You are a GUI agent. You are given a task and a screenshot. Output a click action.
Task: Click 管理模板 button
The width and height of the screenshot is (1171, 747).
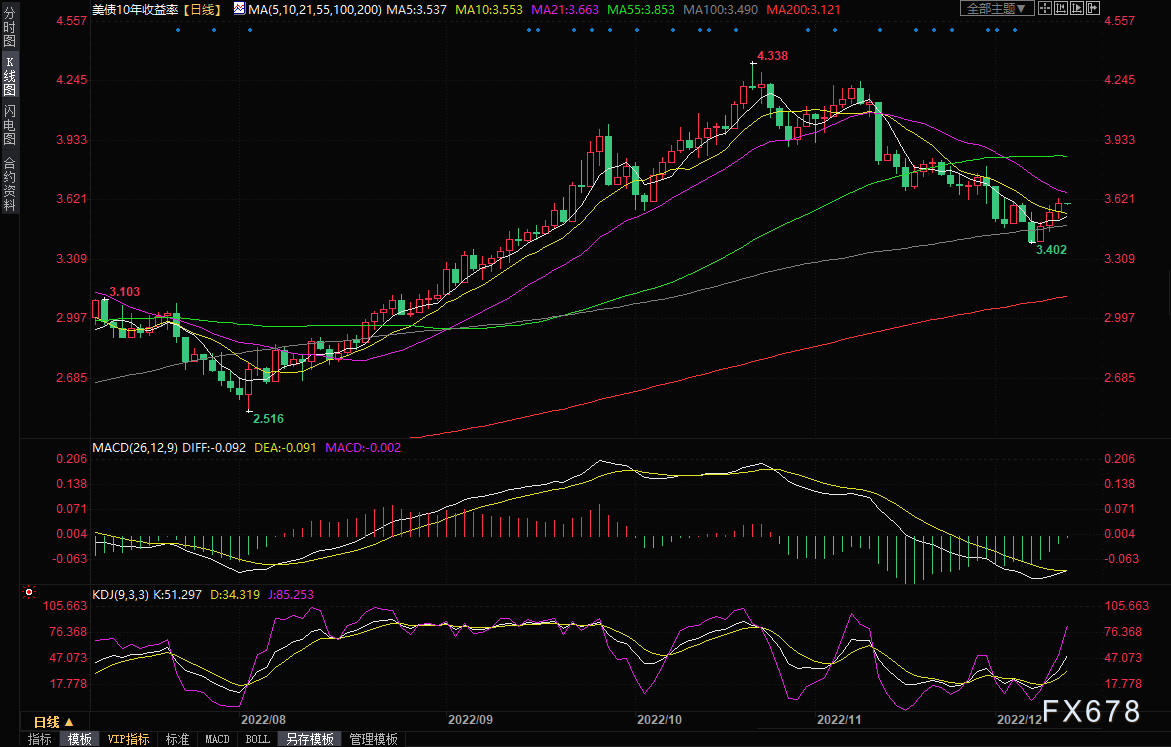[373, 739]
